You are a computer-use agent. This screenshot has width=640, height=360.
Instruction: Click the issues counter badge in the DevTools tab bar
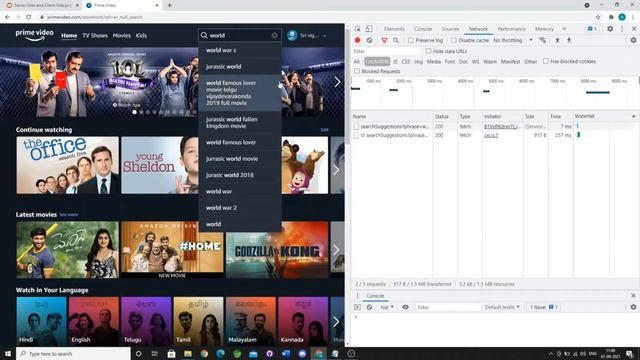pos(592,29)
